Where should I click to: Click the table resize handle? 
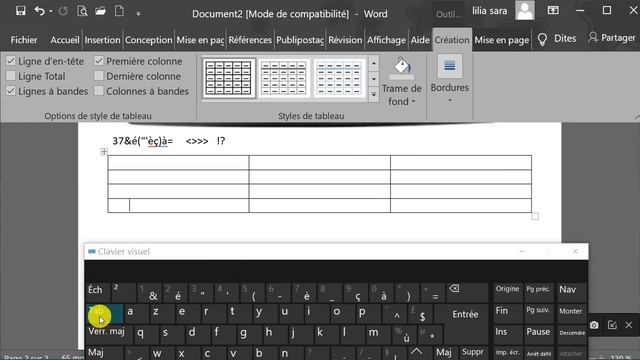click(535, 216)
